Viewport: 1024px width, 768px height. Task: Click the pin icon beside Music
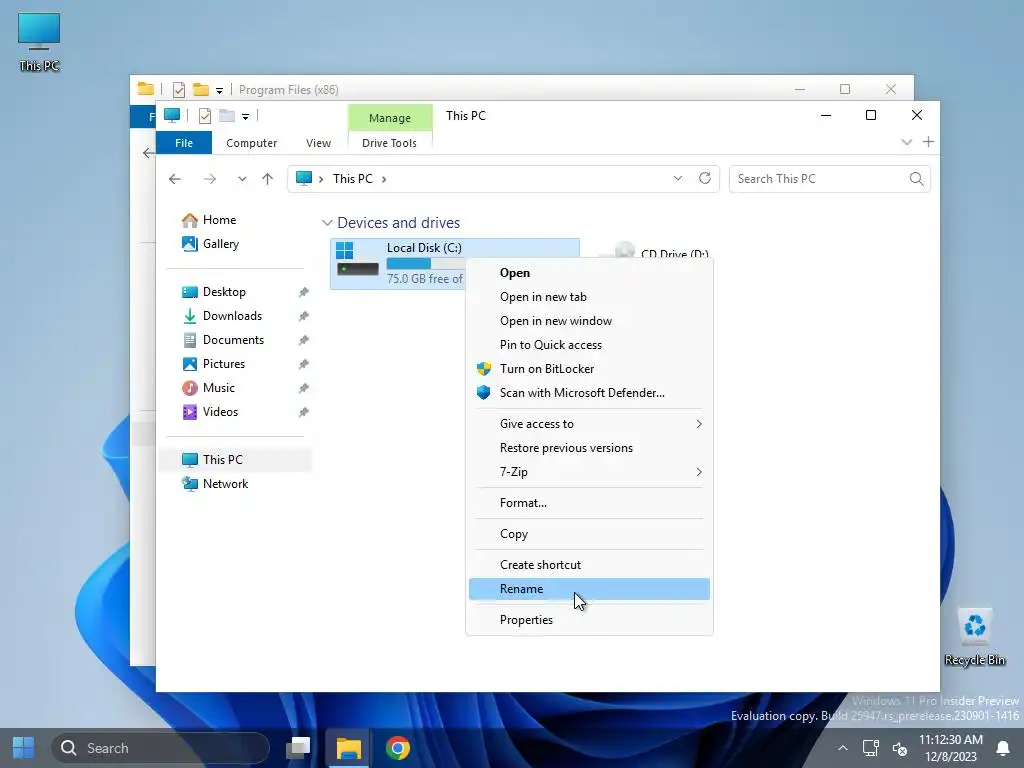click(x=304, y=389)
